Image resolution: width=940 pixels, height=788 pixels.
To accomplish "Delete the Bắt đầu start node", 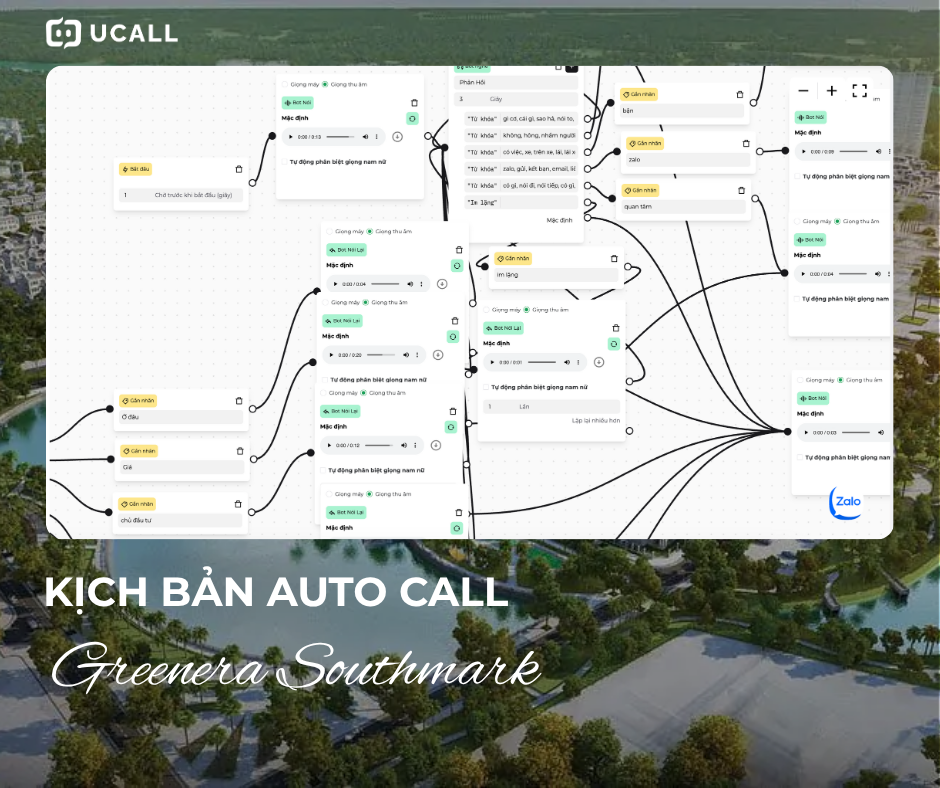I will tap(238, 169).
